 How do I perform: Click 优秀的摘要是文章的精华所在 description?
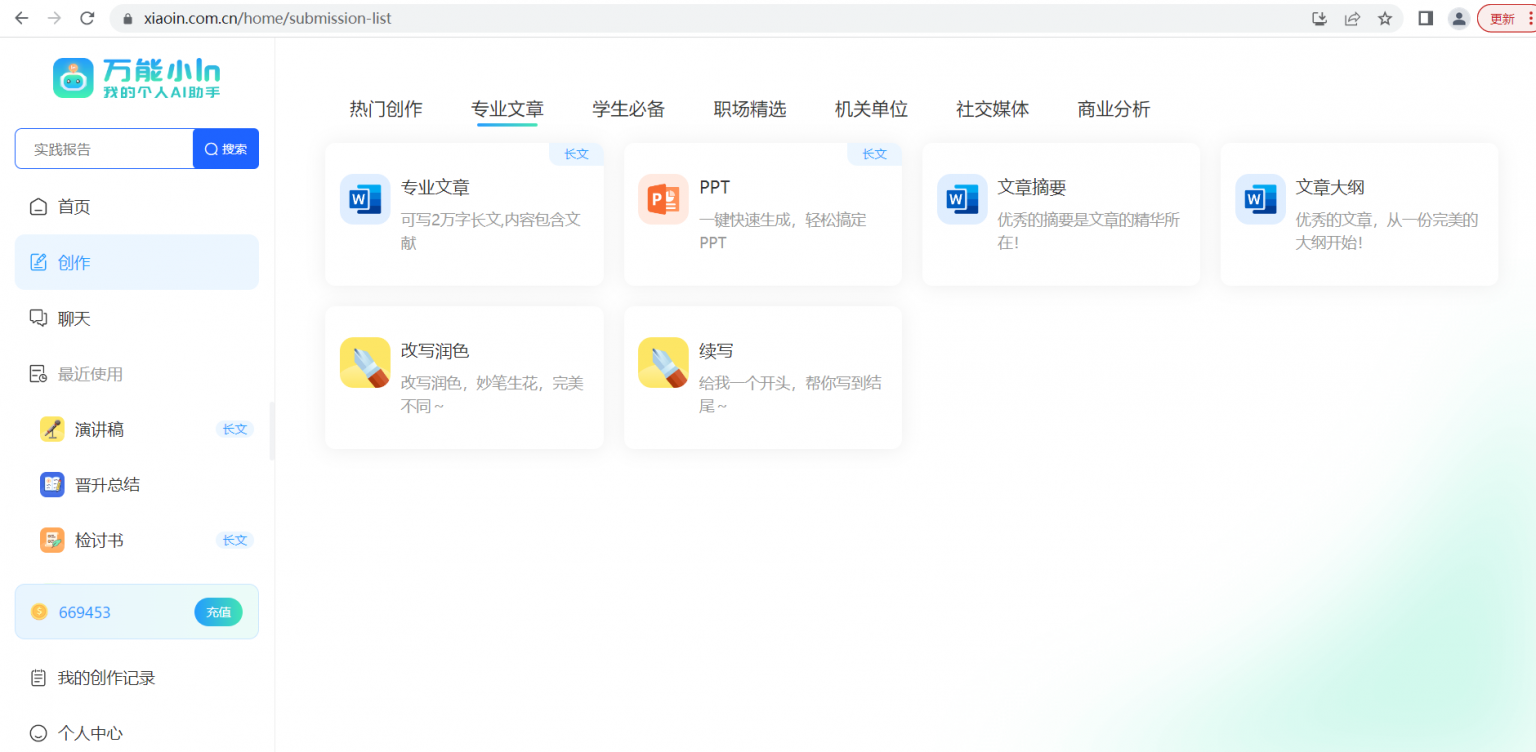click(x=1089, y=231)
